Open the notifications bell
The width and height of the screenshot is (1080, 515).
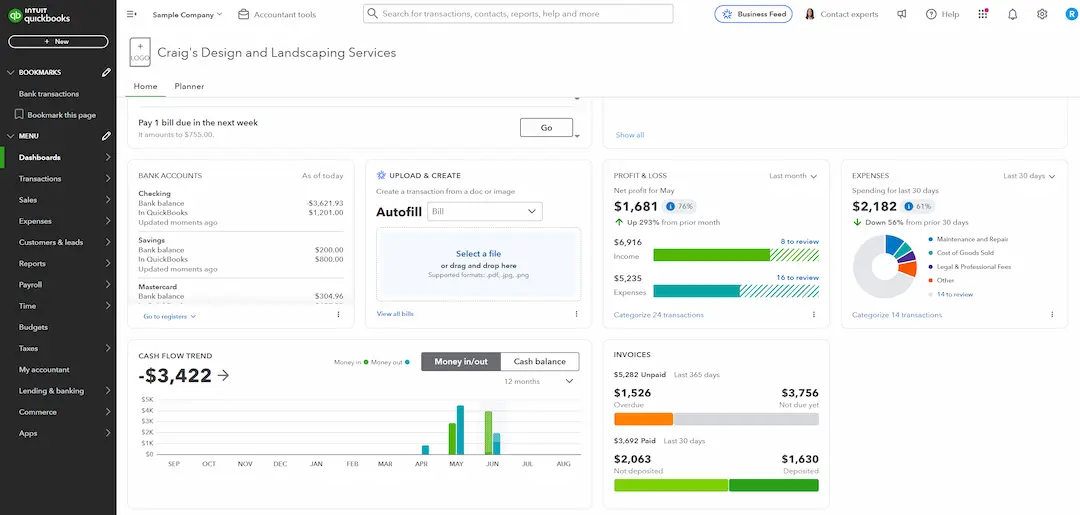click(x=1012, y=14)
